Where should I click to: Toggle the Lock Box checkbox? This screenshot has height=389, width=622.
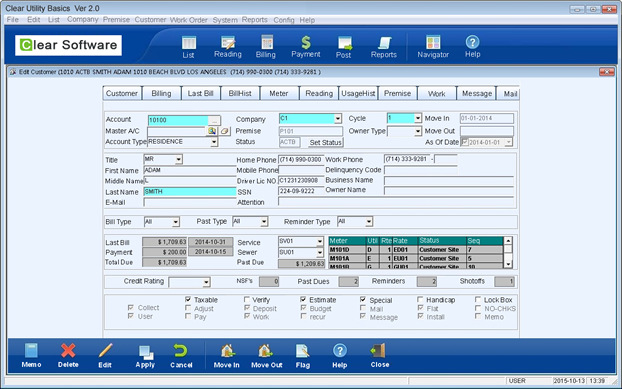coord(478,299)
